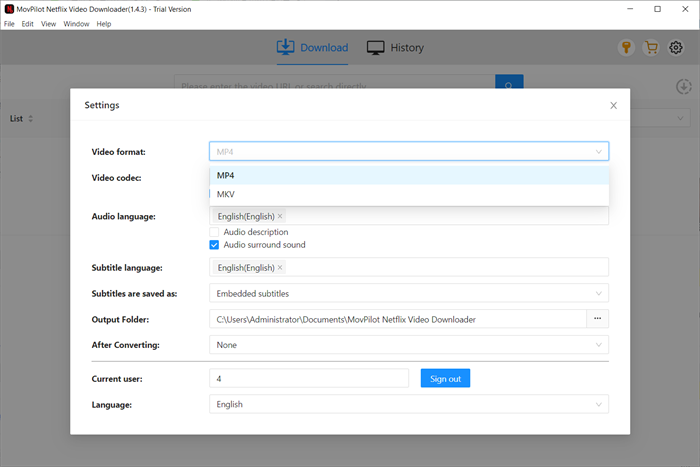Viewport: 700px width, 467px height.
Task: Remove English tag from Audio language
Action: (280, 216)
